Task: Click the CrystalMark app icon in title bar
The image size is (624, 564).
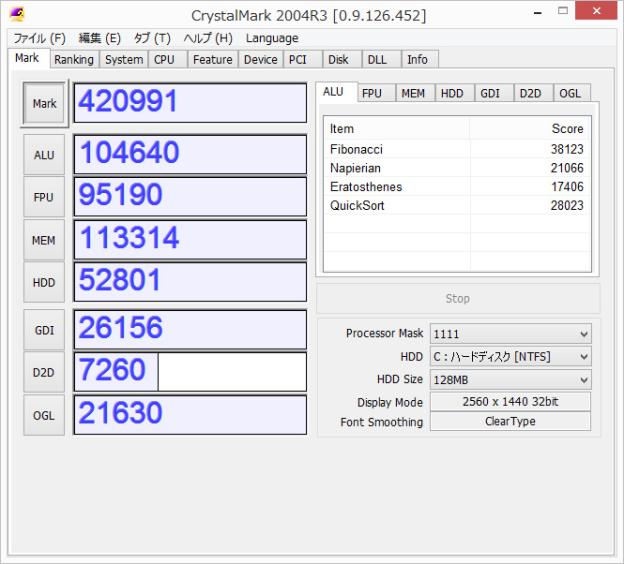Action: [17, 14]
